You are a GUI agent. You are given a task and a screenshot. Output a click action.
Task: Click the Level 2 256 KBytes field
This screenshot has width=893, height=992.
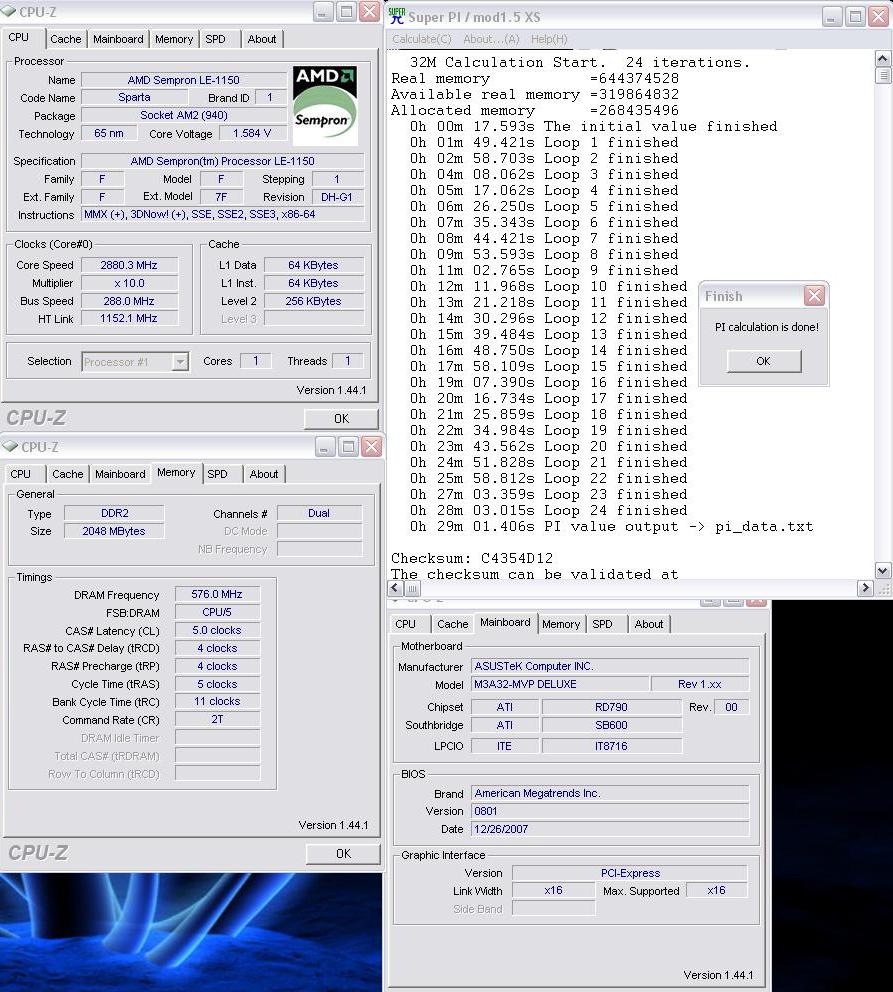(x=314, y=301)
